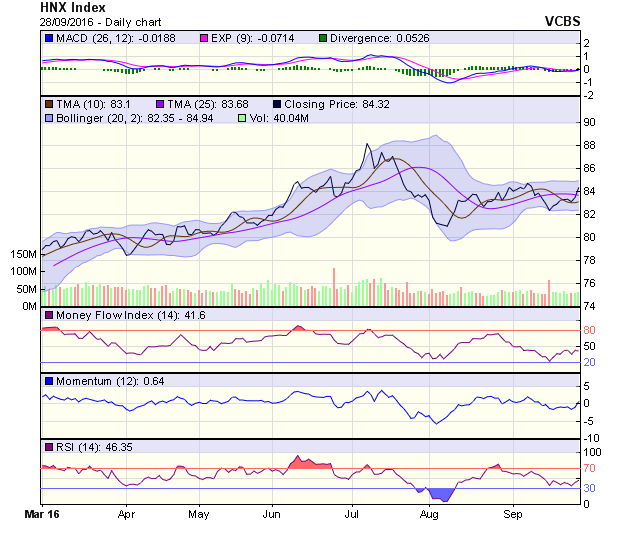This screenshot has height=535, width=620.
Task: Click the brown TMA (10) legend swatch
Action: [49, 103]
